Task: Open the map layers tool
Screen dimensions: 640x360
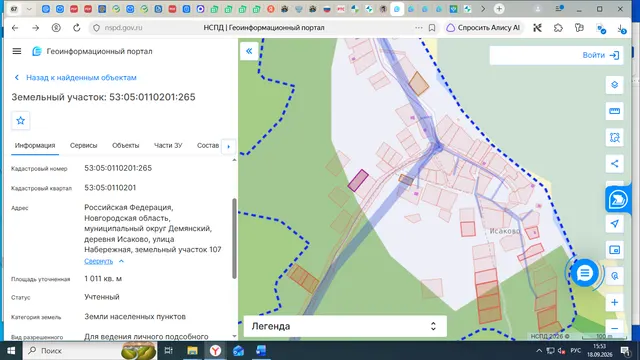Action: pyautogui.click(x=614, y=85)
